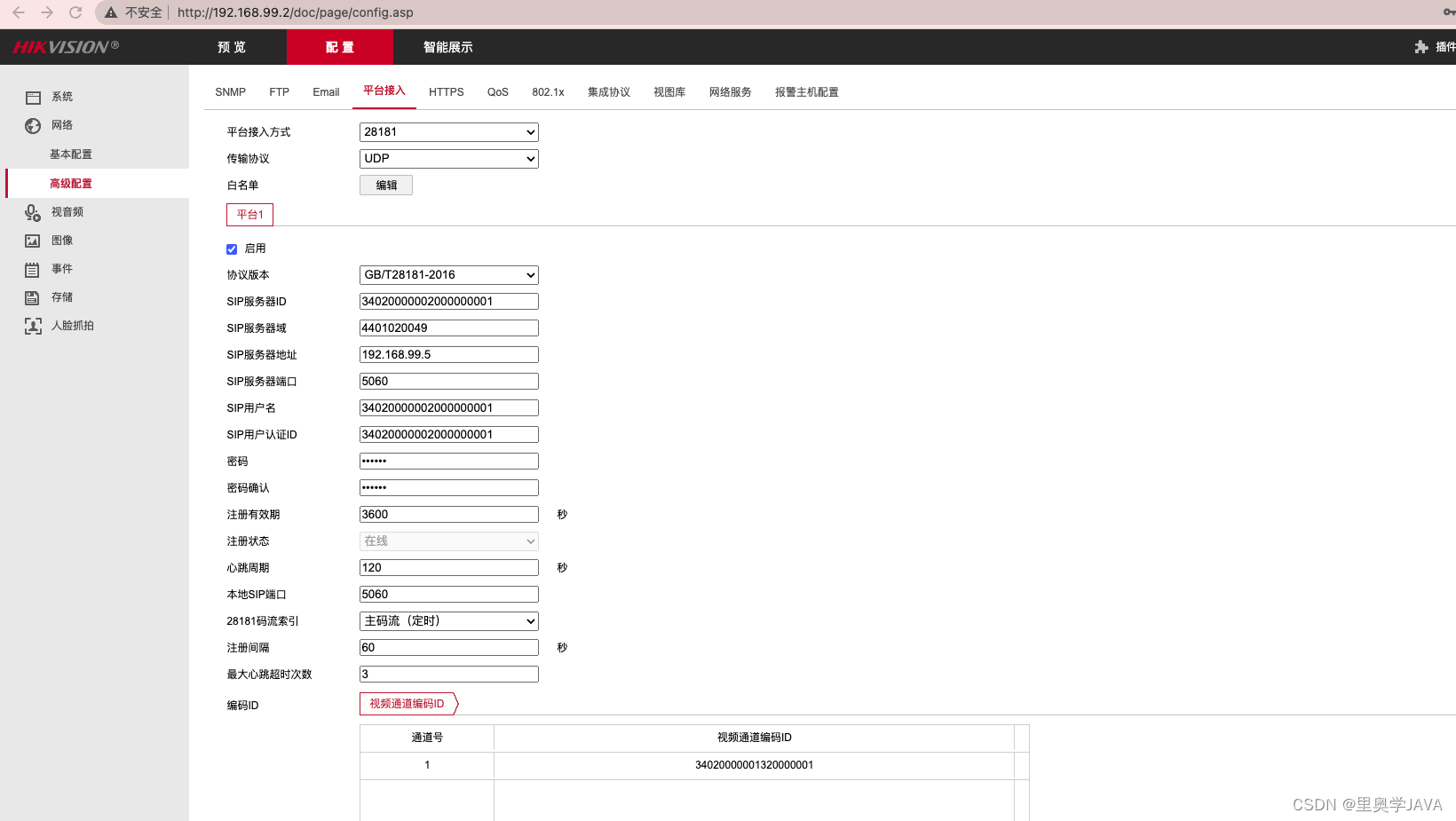This screenshot has height=821, width=1456.
Task: Open 事件 in the sidebar
Action: click(x=62, y=269)
